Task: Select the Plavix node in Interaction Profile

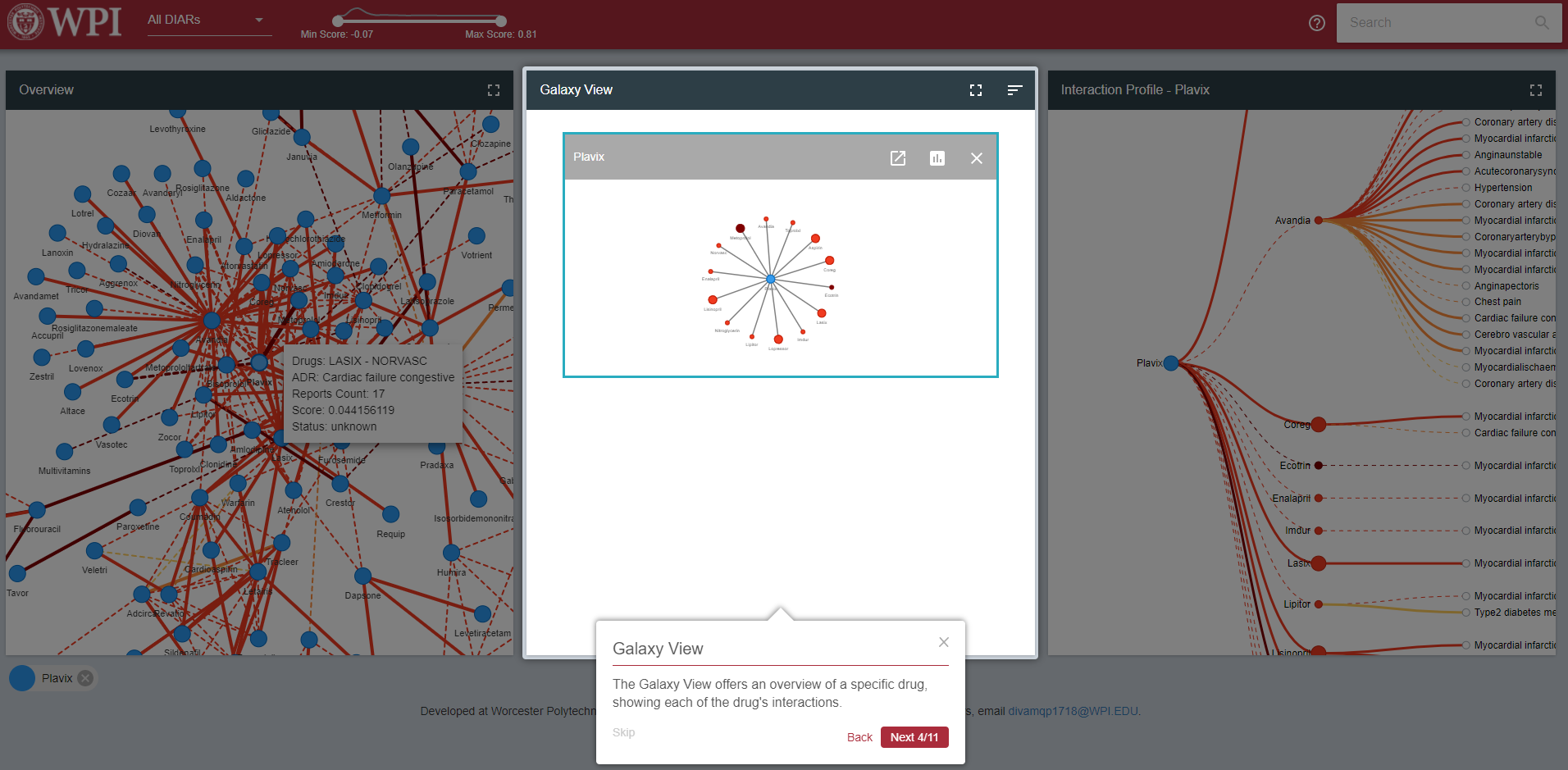Action: click(x=1171, y=363)
